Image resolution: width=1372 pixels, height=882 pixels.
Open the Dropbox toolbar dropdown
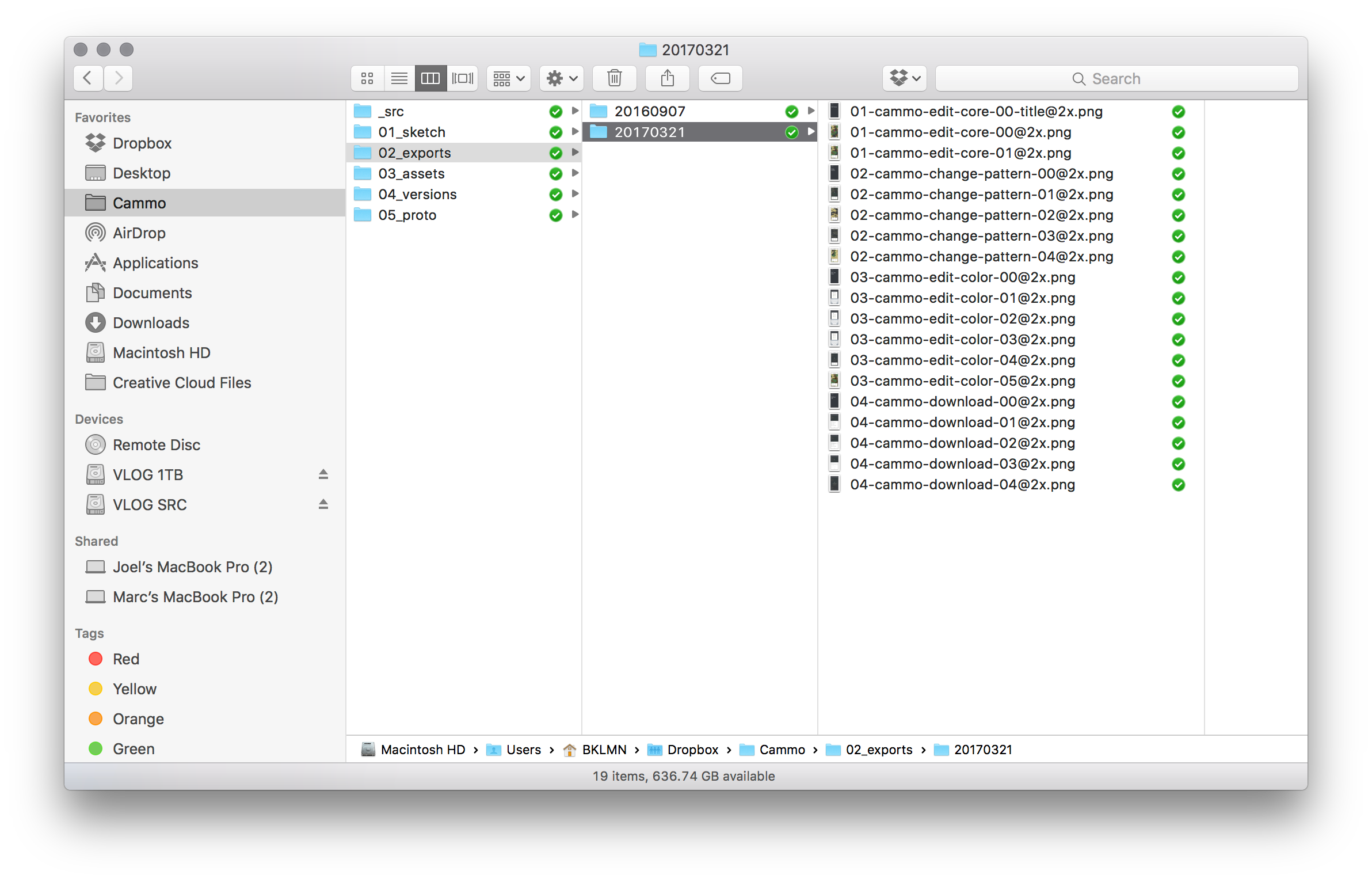[x=904, y=78]
